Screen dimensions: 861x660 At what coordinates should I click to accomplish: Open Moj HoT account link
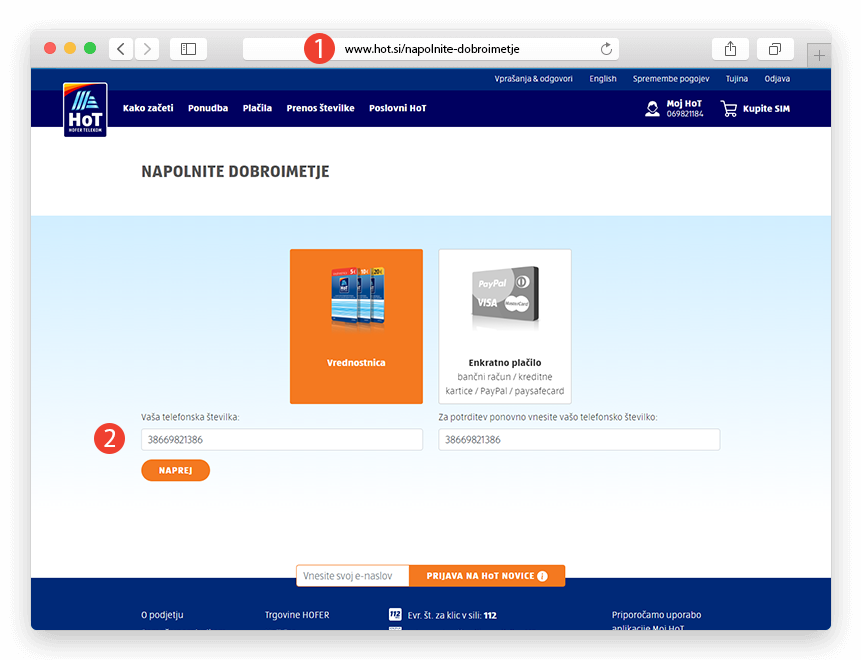684,108
